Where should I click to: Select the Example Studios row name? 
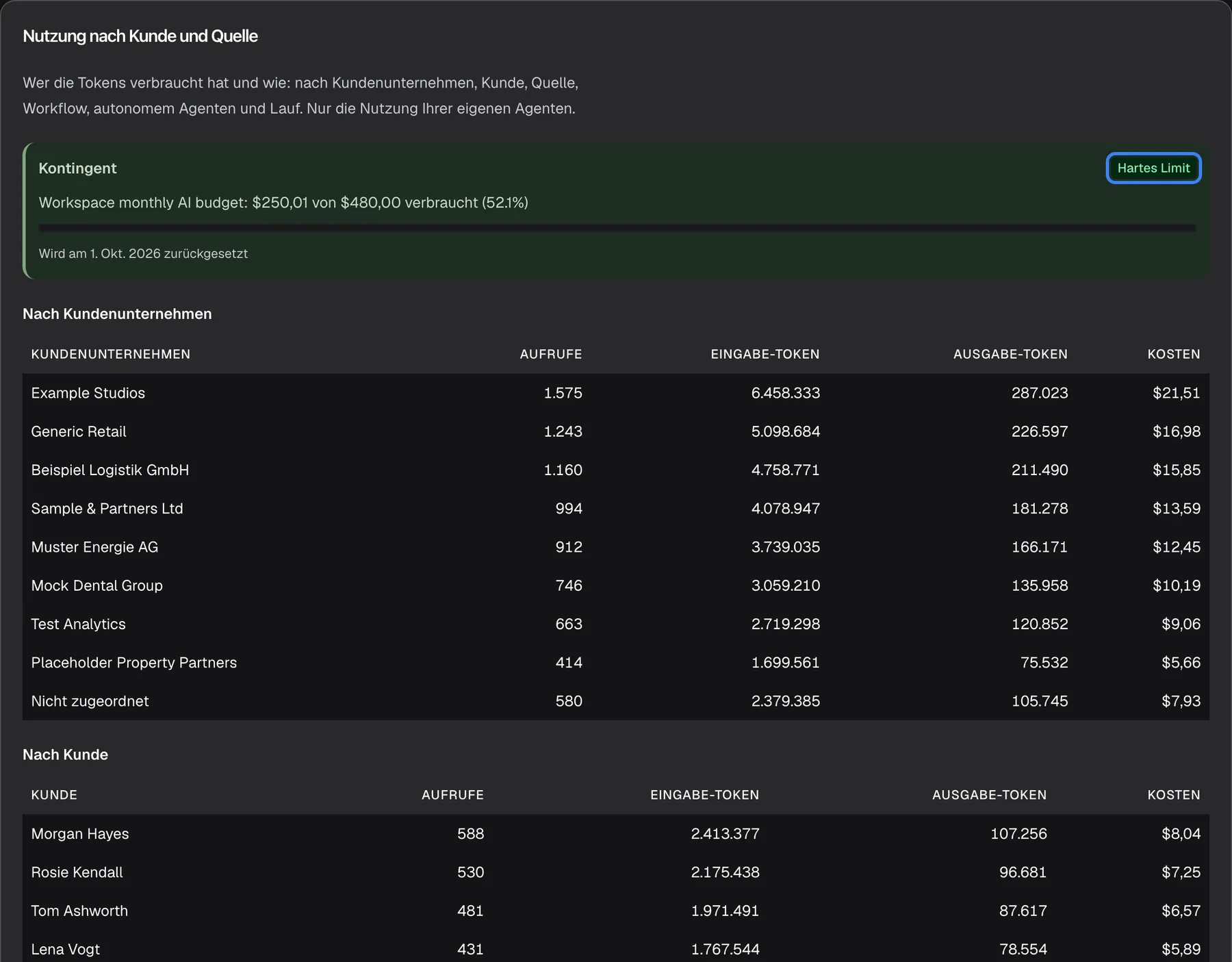pos(88,393)
